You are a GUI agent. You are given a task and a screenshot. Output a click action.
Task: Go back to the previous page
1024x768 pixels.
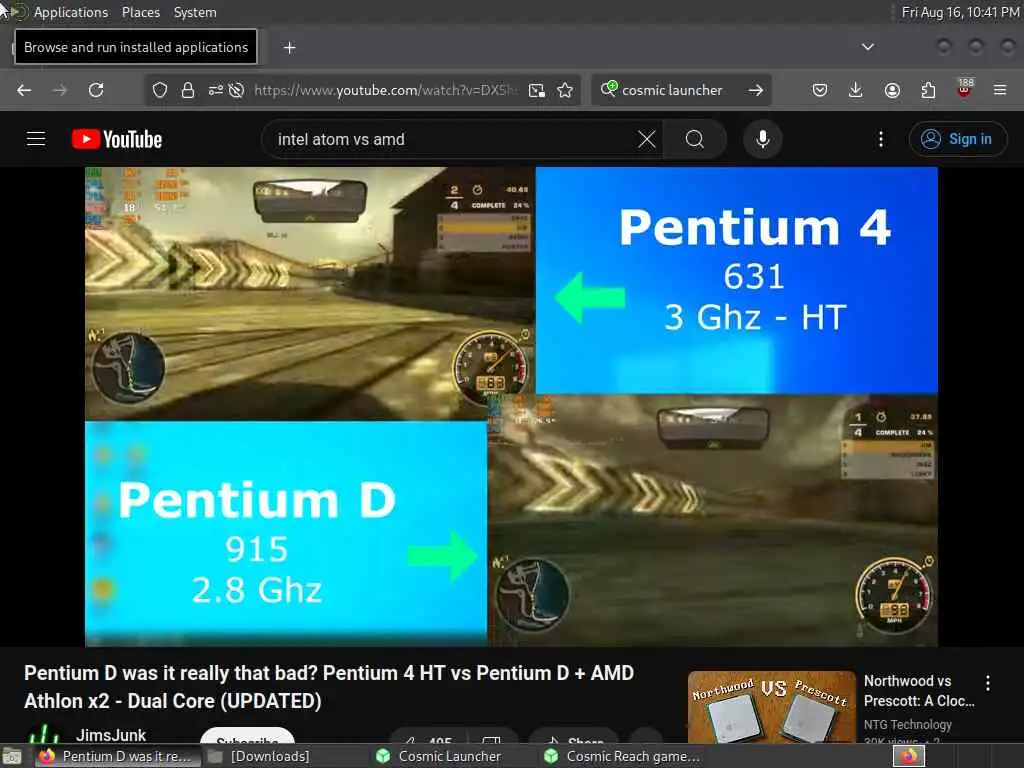click(x=24, y=90)
